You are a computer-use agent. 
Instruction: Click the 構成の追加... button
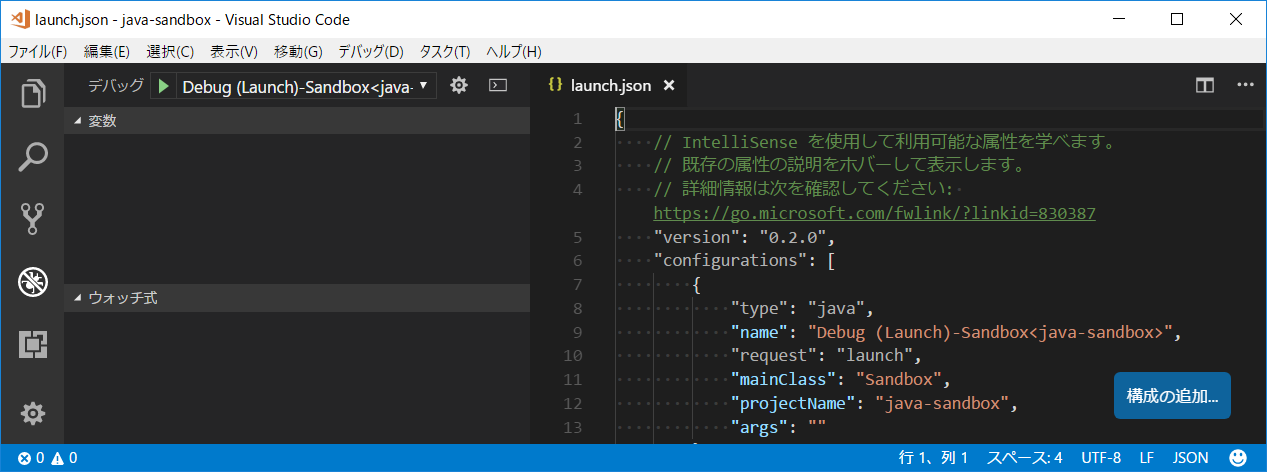pos(1172,396)
